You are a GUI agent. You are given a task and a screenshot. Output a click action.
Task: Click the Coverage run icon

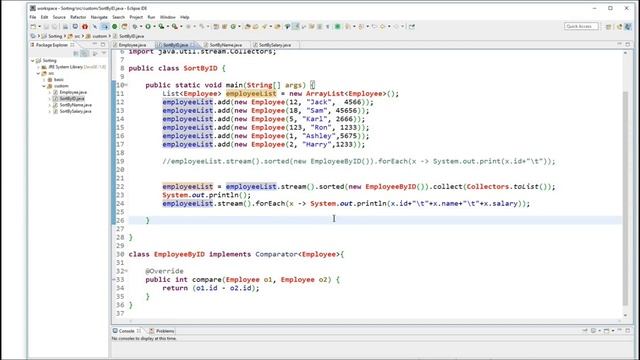(x=161, y=27)
